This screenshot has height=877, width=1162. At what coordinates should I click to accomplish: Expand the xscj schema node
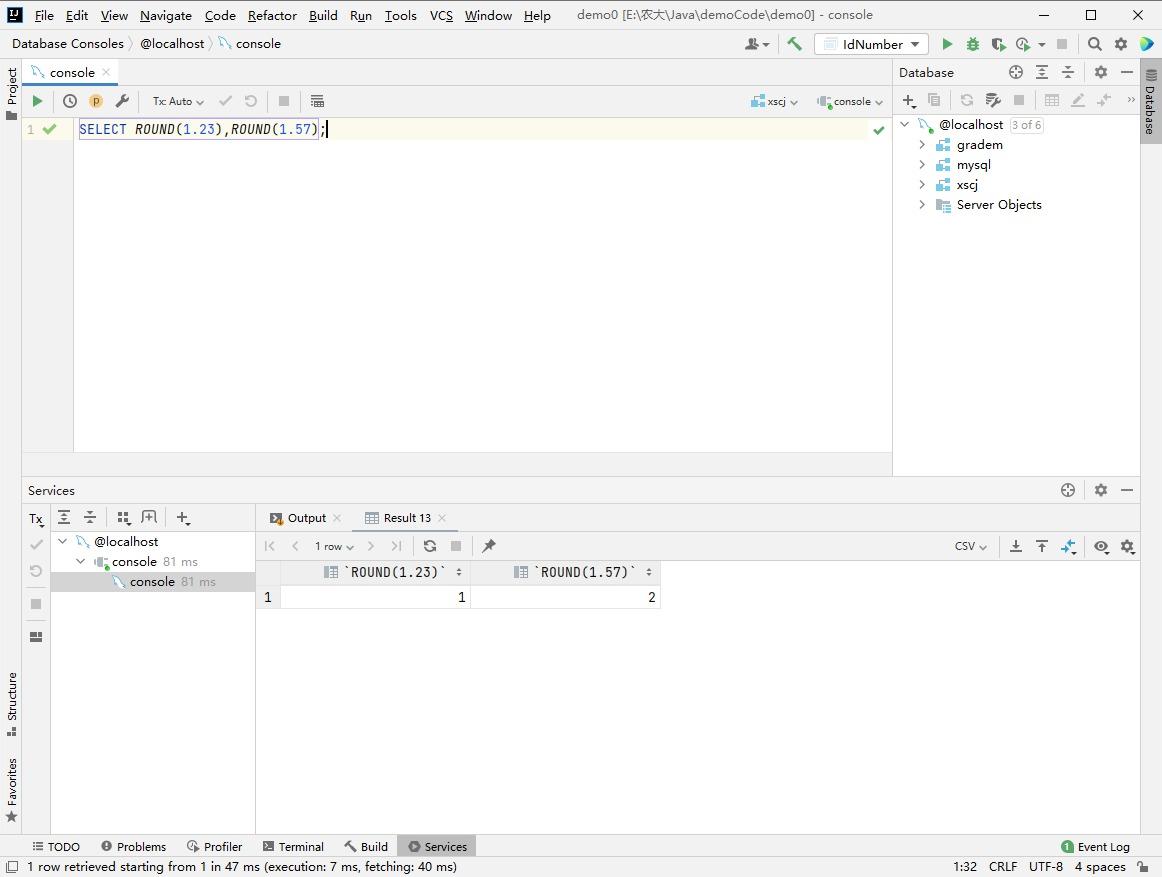(922, 185)
